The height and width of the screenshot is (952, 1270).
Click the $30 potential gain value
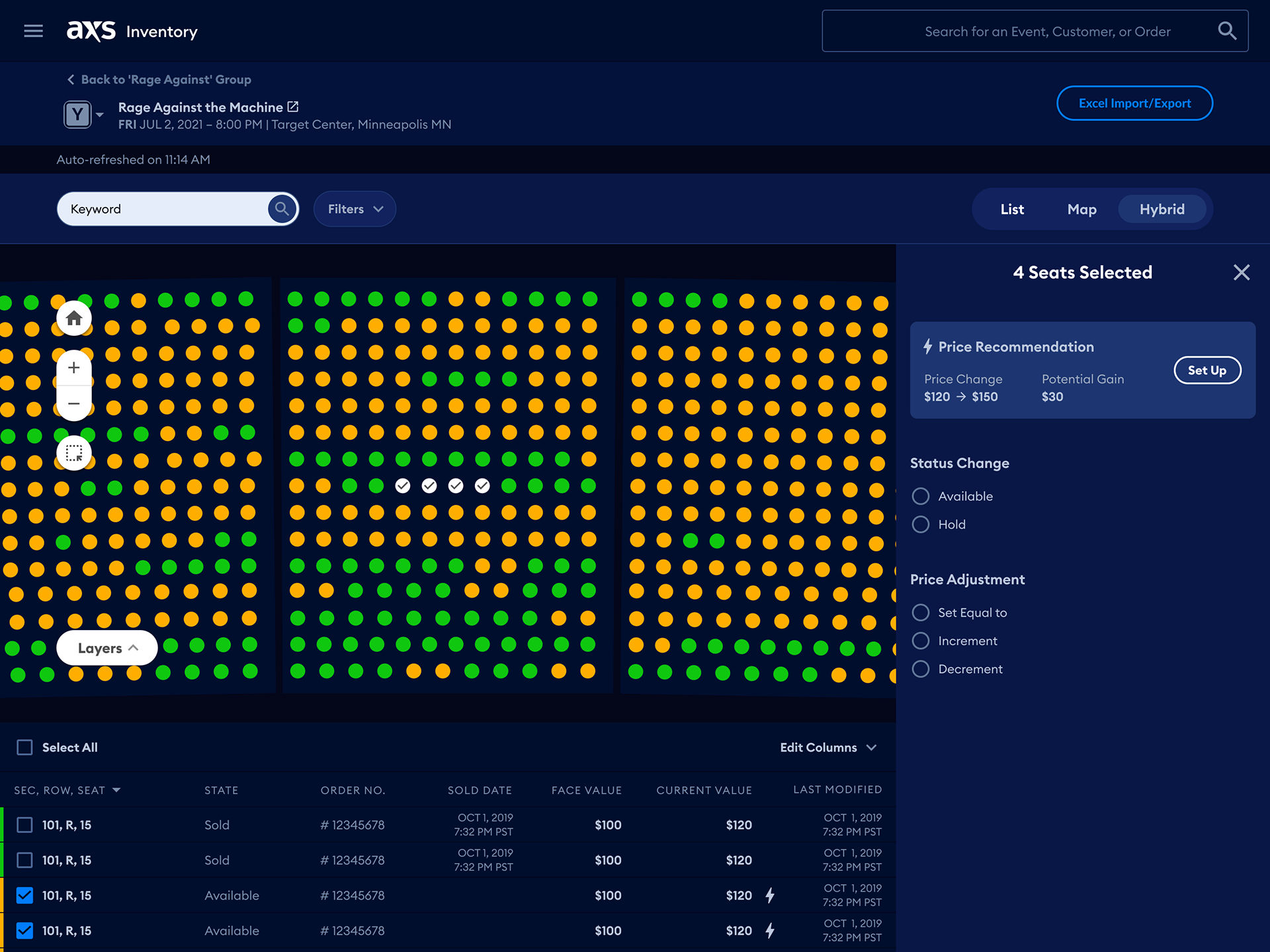1052,397
